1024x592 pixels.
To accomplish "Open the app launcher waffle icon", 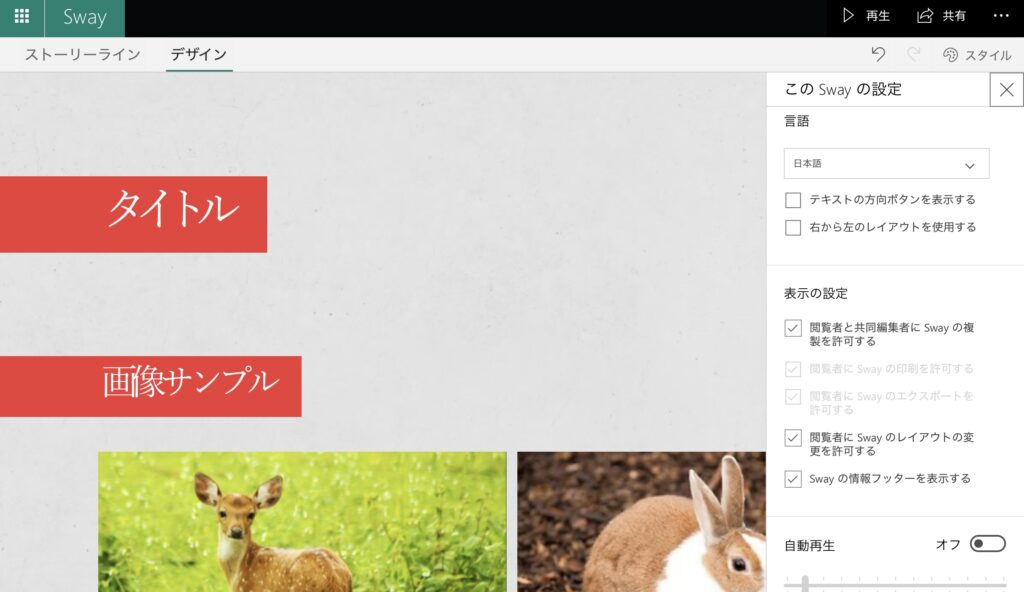I will pyautogui.click(x=22, y=16).
